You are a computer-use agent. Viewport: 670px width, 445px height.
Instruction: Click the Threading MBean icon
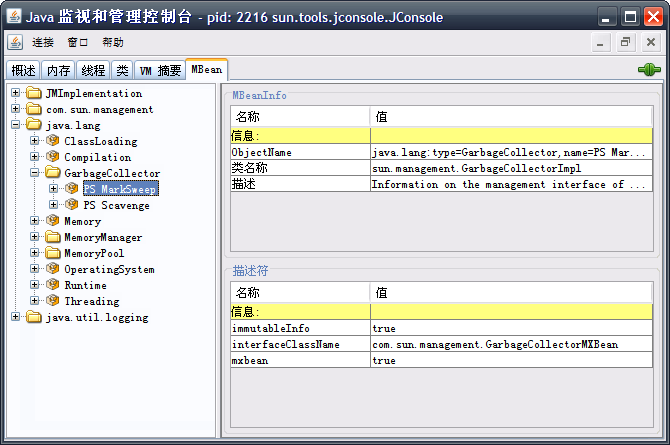tap(53, 301)
